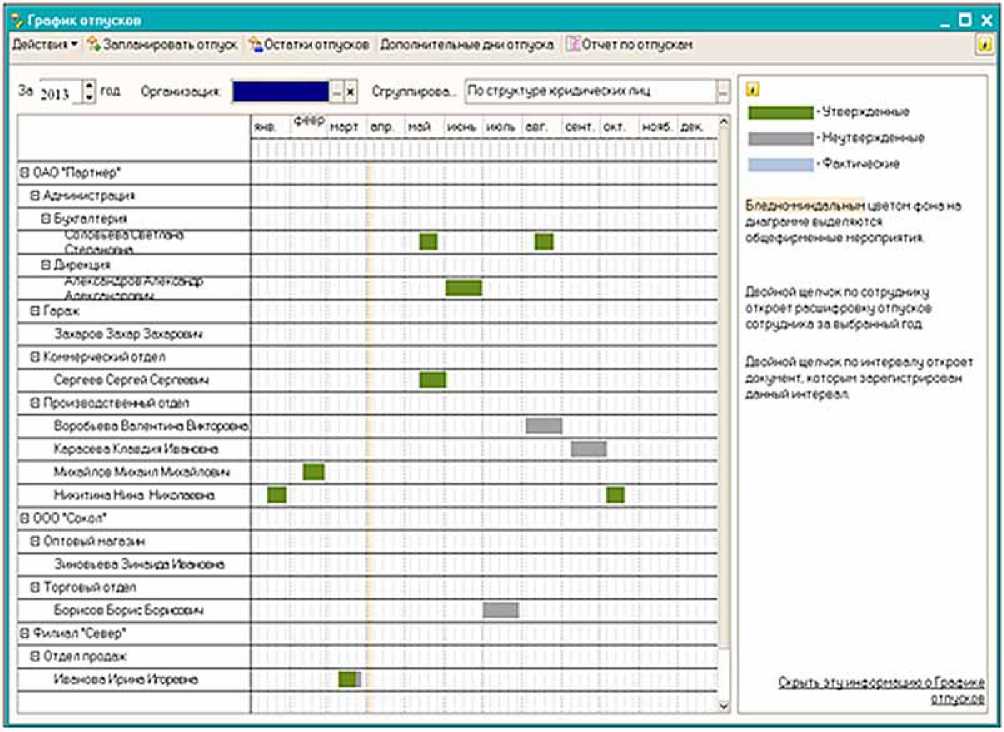The width and height of the screenshot is (1004, 732).
Task: Click Воробьева's gray August vacation bar
Action: coord(544,426)
